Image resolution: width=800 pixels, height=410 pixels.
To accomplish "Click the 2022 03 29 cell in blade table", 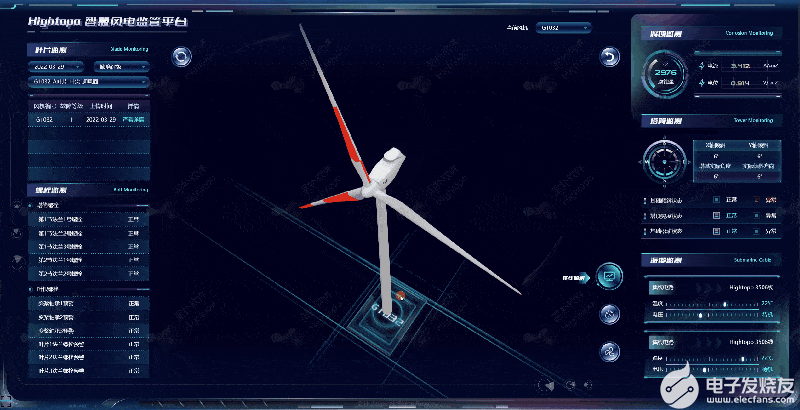I will pyautogui.click(x=101, y=119).
